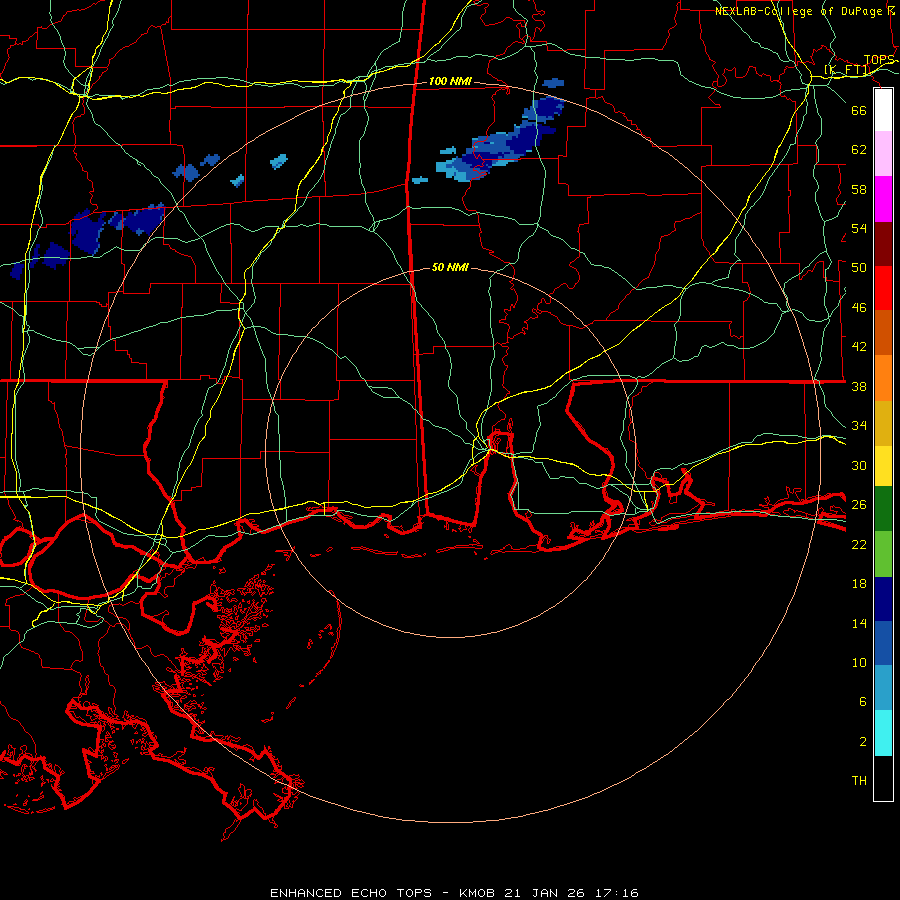This screenshot has width=900, height=900.
Task: Click the bright red legend swatch
Action: [x=883, y=288]
